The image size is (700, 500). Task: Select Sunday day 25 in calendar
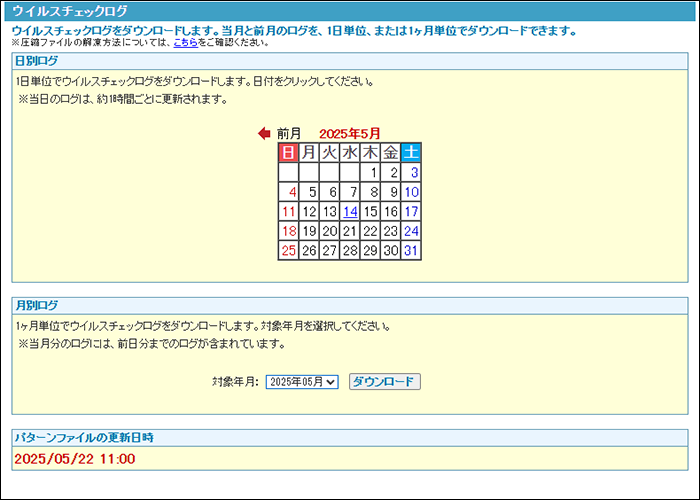pos(288,250)
